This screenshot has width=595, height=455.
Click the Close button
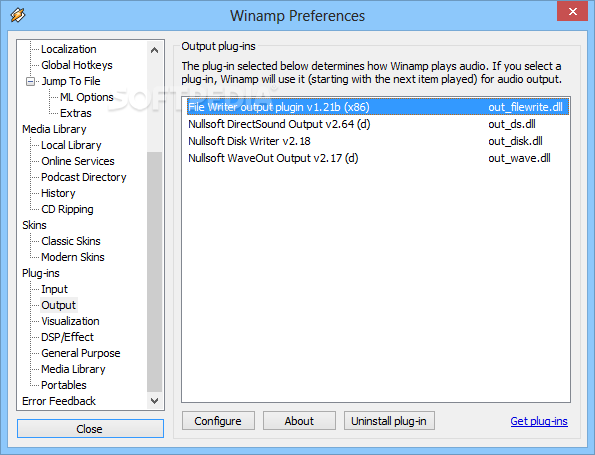[90, 429]
